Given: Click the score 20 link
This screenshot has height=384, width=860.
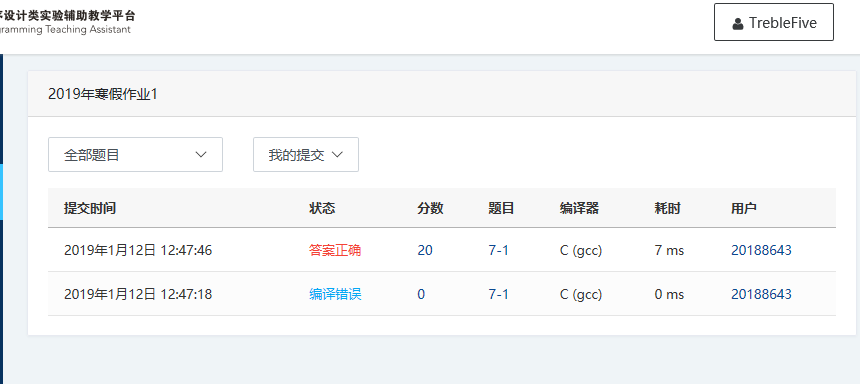Looking at the screenshot, I should (x=425, y=250).
